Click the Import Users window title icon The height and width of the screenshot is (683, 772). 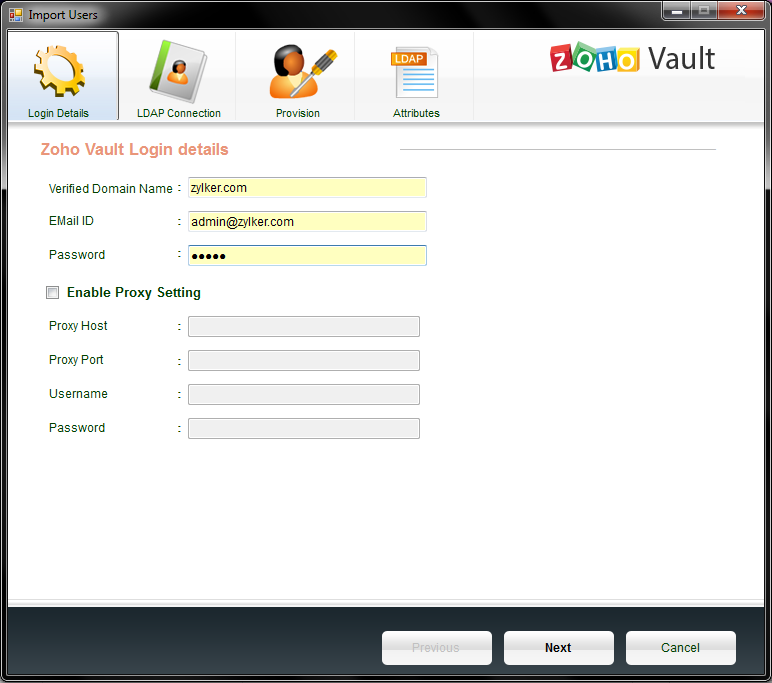pyautogui.click(x=16, y=15)
